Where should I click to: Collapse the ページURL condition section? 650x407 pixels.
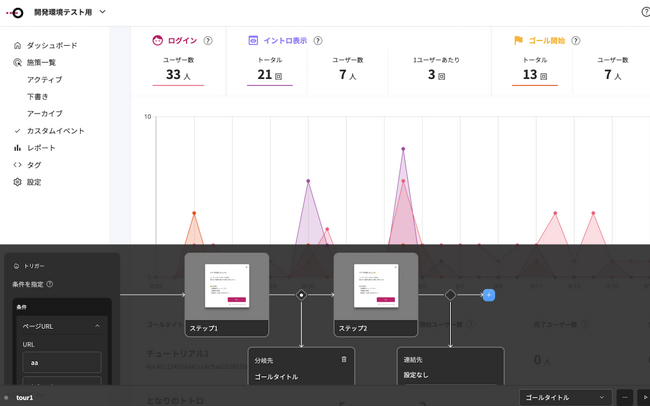[98, 326]
